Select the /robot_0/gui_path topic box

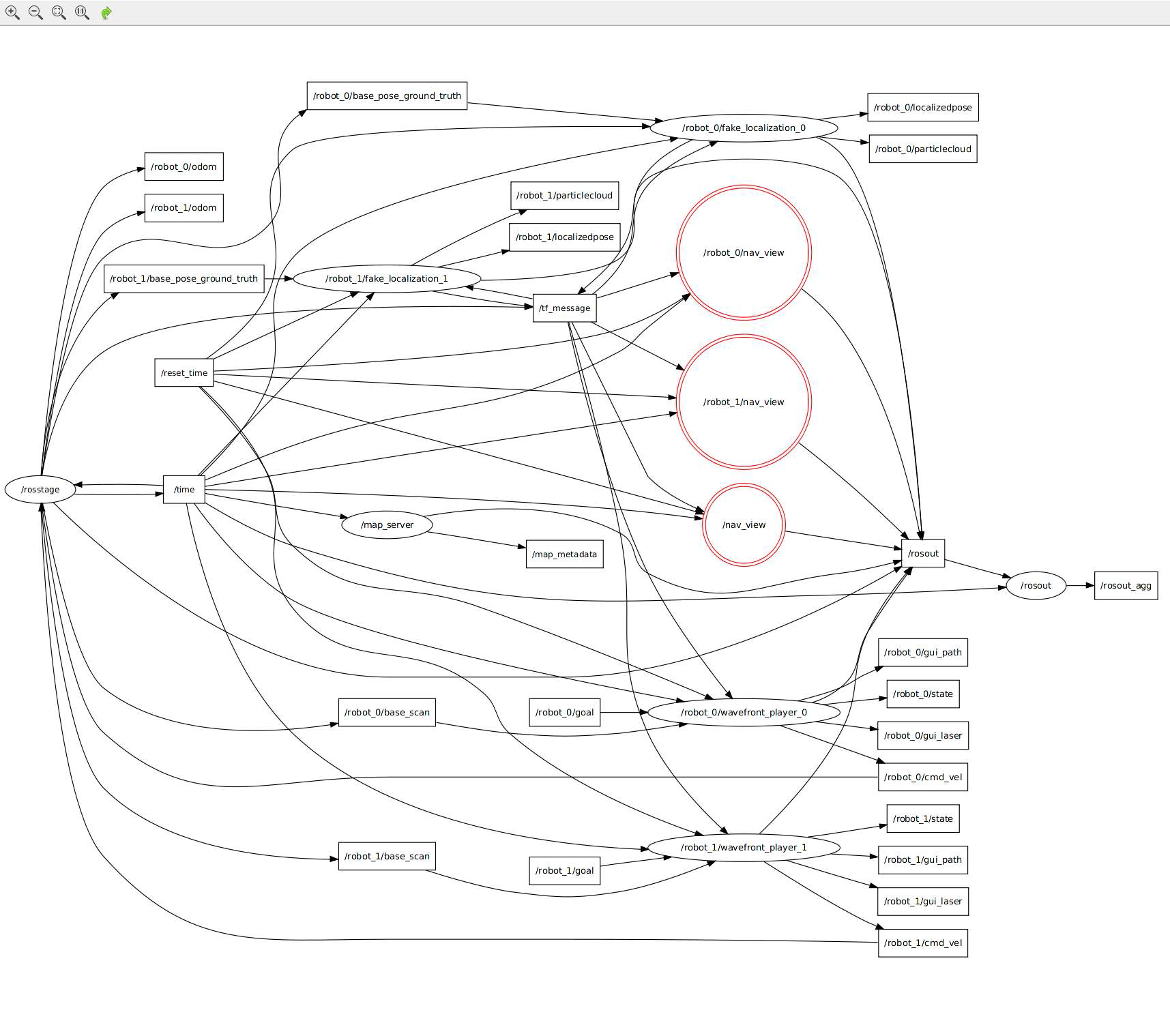[x=923, y=652]
